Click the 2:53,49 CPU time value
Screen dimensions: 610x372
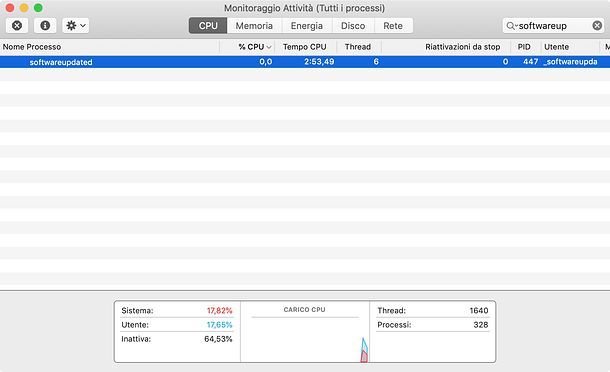point(319,62)
